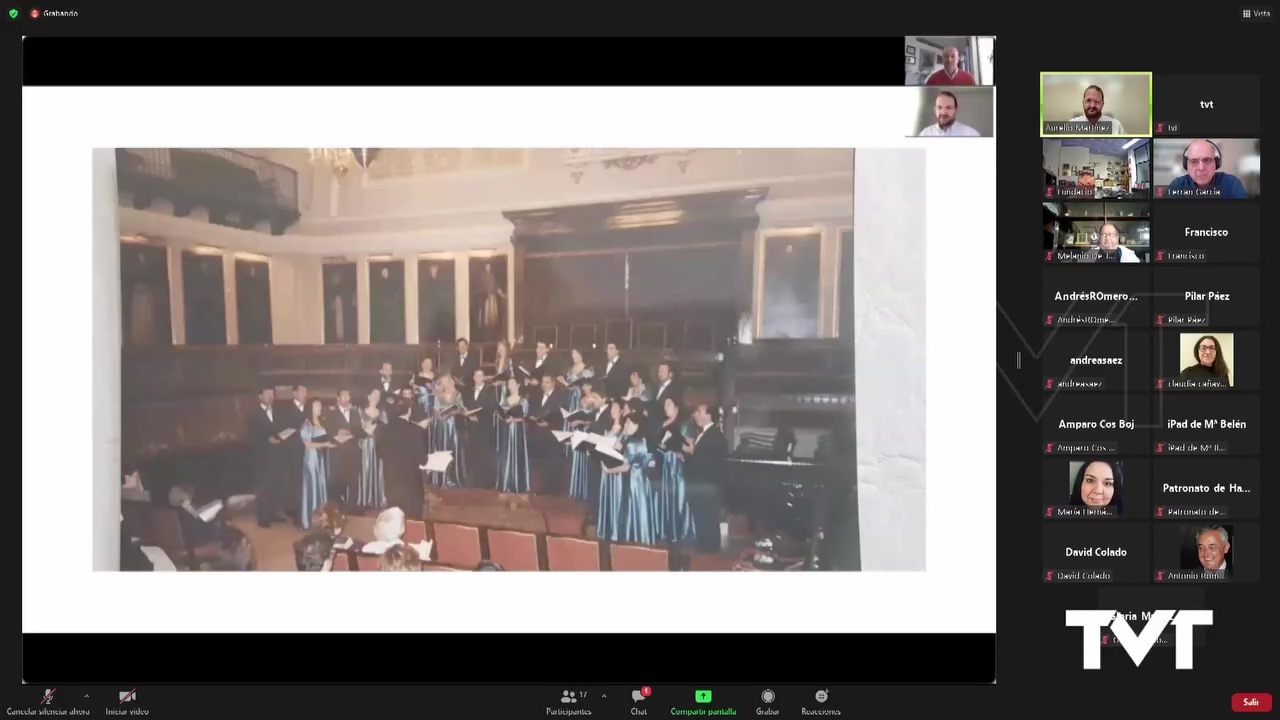Screen dimensions: 1280x720
Task: Open the Reacciones menu
Action: (821, 702)
